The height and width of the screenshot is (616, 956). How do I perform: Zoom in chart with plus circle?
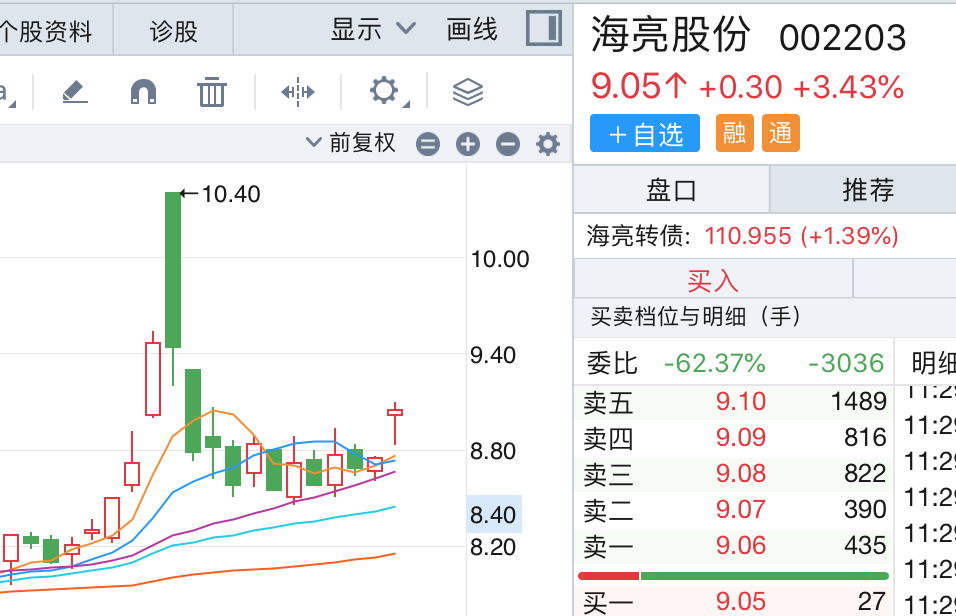coord(468,145)
